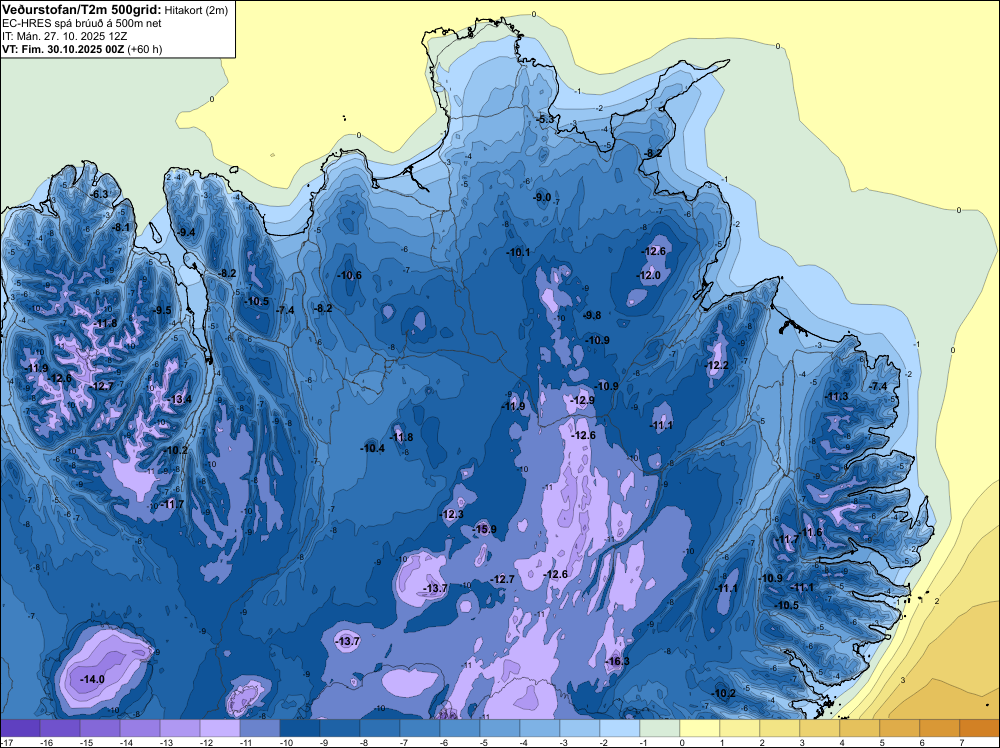Select the legend swatch between -6 and -5

click(460, 728)
